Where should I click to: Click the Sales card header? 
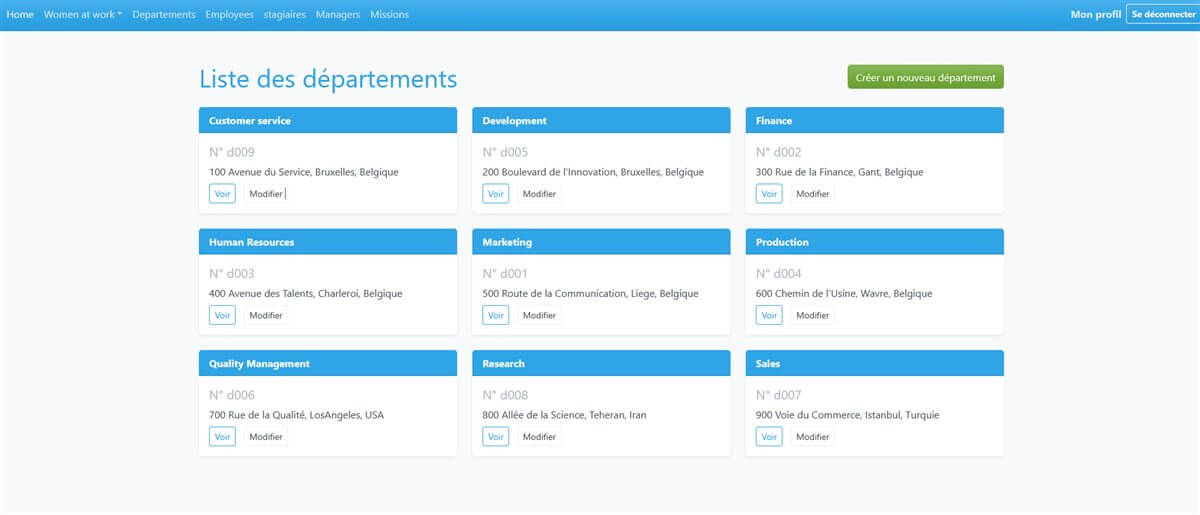pos(874,364)
